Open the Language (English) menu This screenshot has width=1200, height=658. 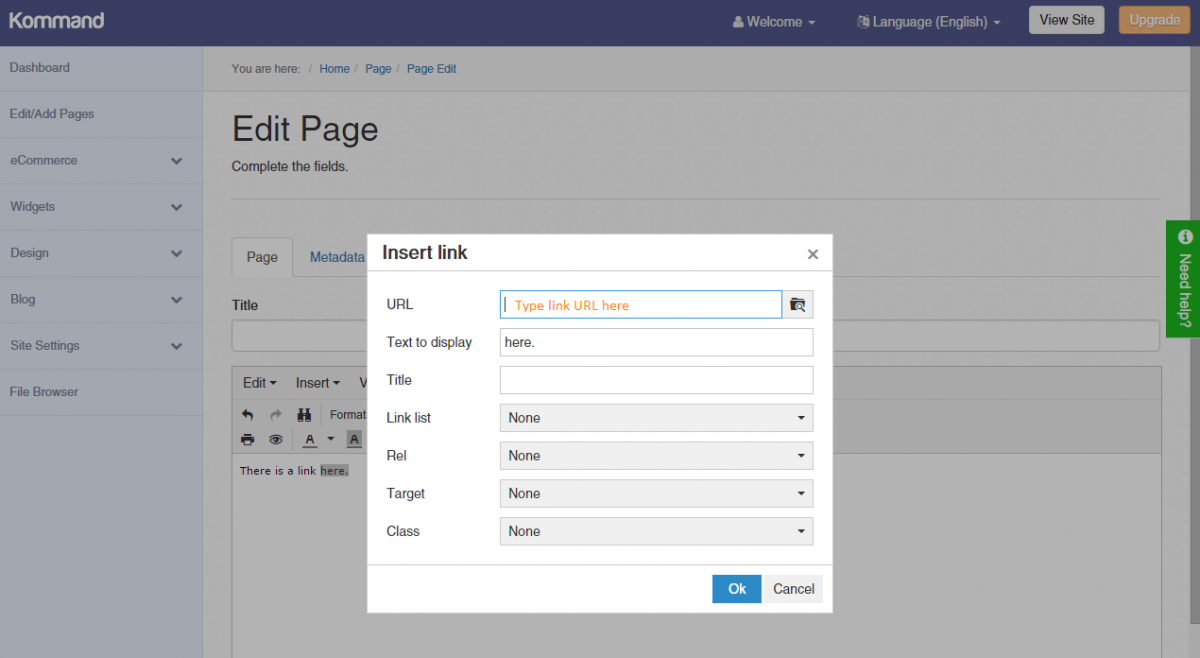point(928,22)
